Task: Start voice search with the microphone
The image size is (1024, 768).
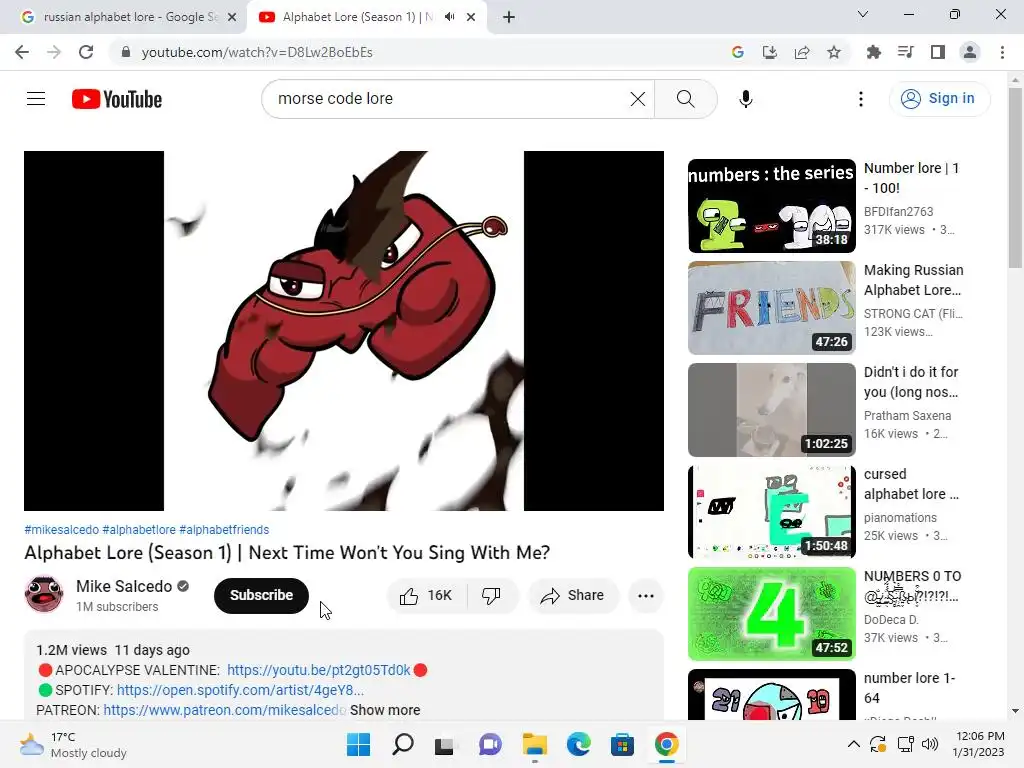Action: tap(745, 99)
